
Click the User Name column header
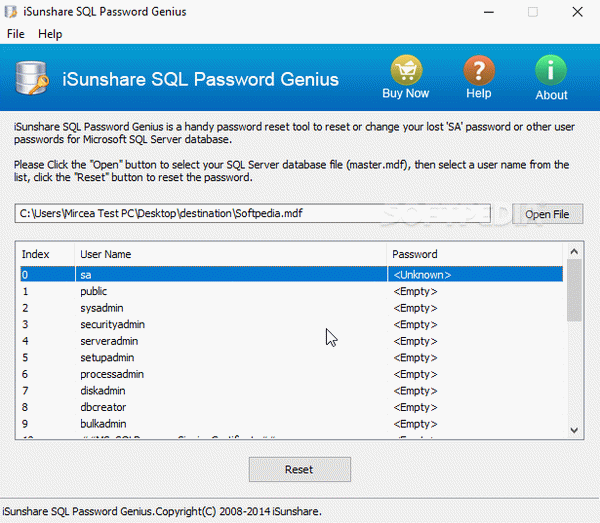pos(230,254)
